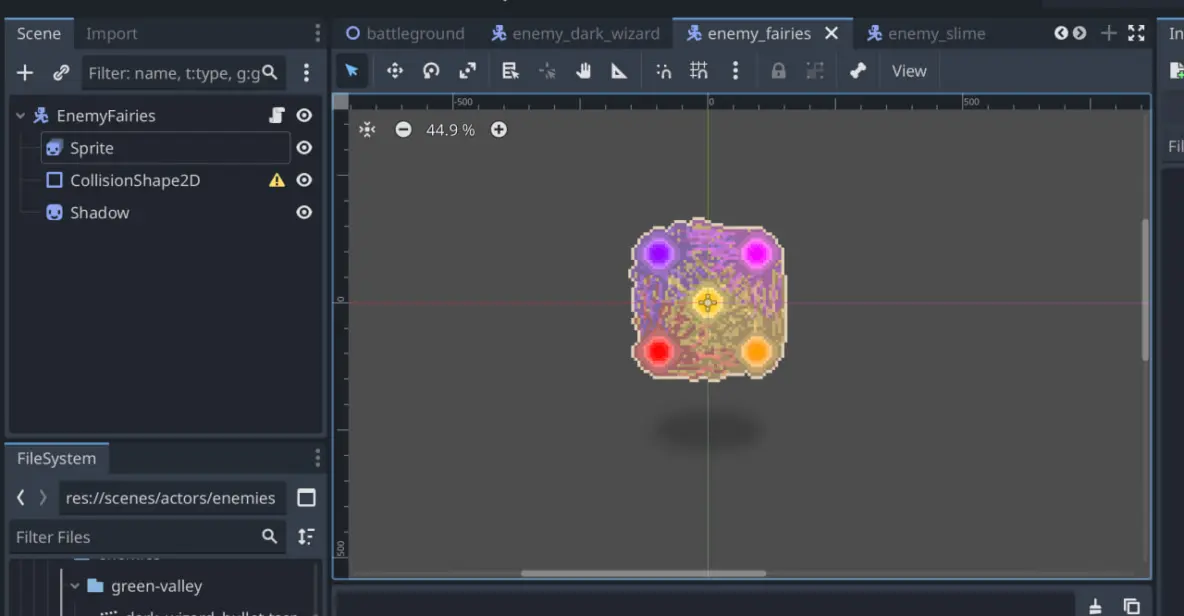Click the CollisionShape2D warning icon
This screenshot has height=616, width=1184.
pos(277,181)
